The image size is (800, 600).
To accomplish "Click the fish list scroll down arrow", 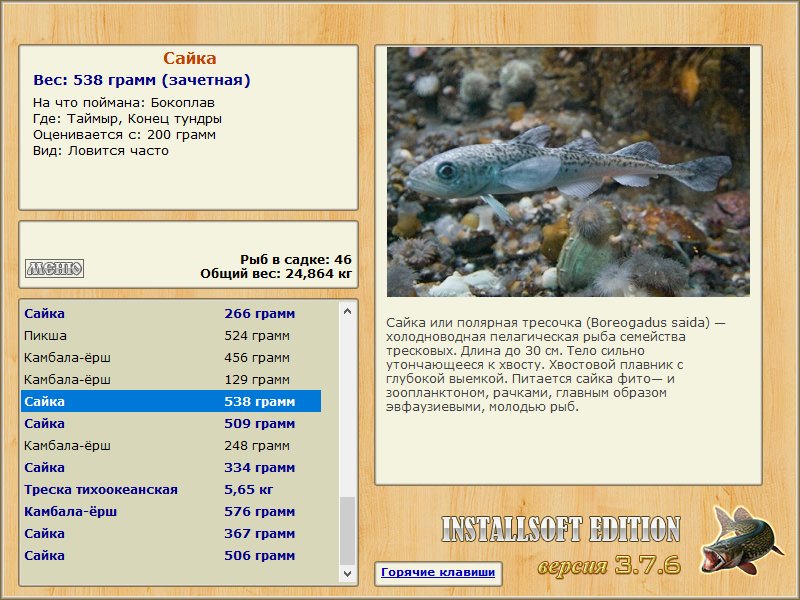I will (347, 573).
